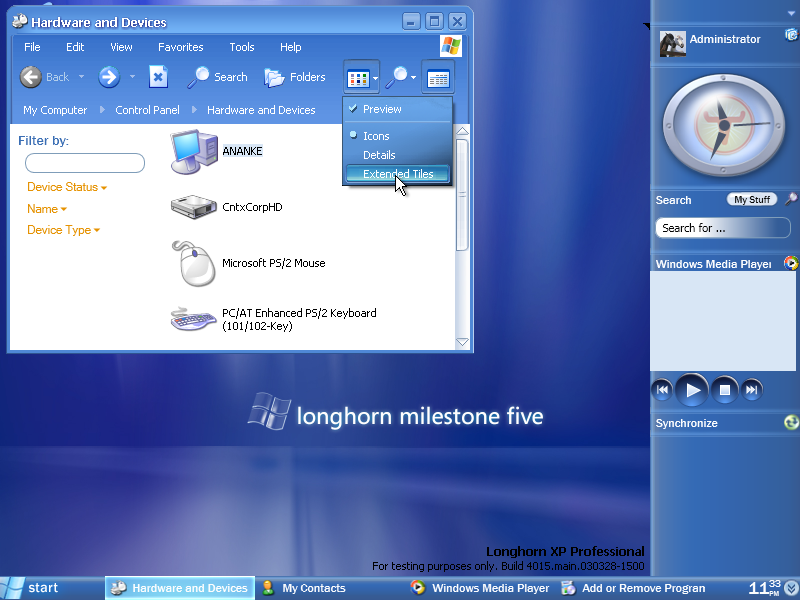Open the File menu
The height and width of the screenshot is (600, 800).
[x=32, y=47]
